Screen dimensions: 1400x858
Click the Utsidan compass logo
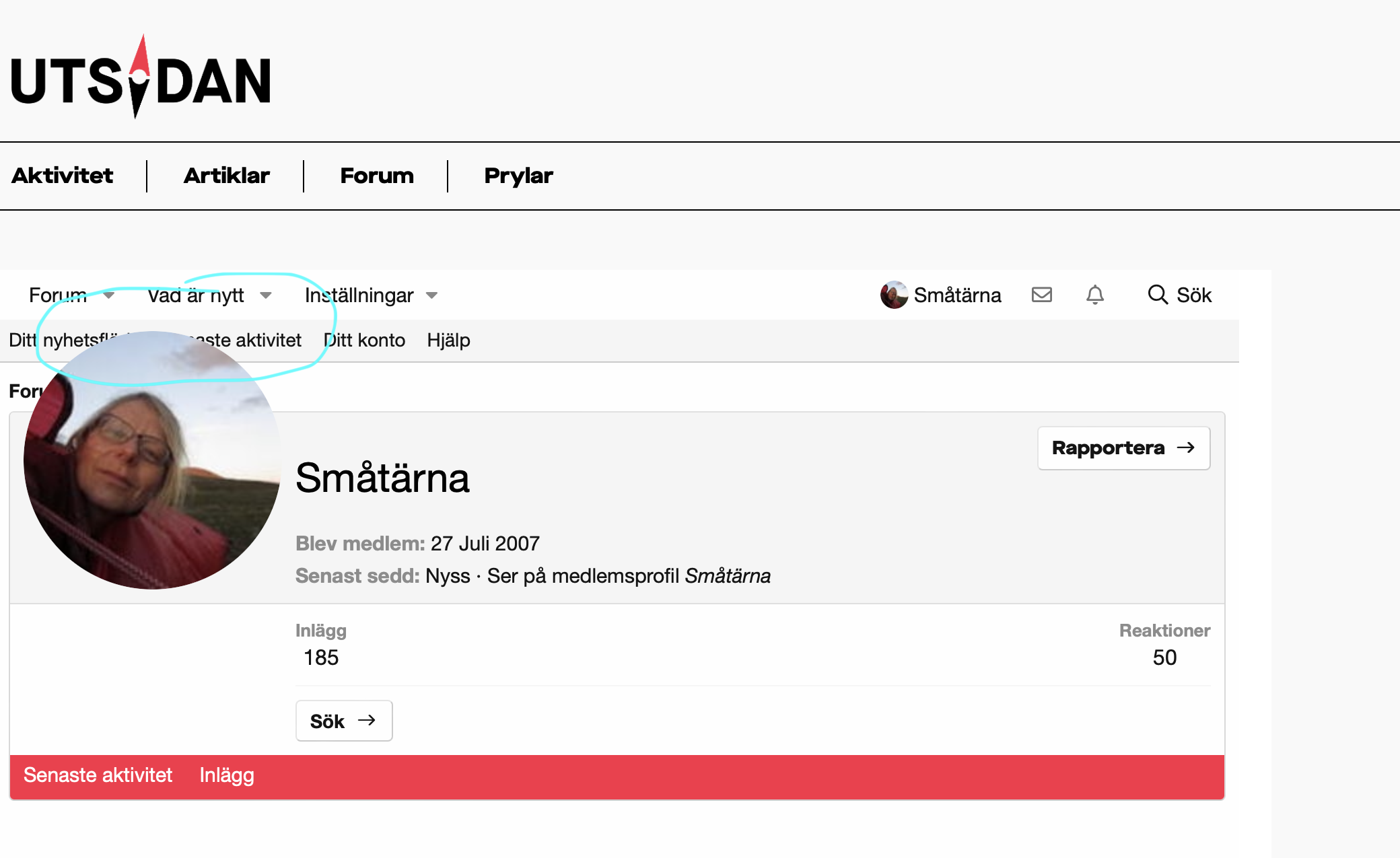click(x=141, y=79)
